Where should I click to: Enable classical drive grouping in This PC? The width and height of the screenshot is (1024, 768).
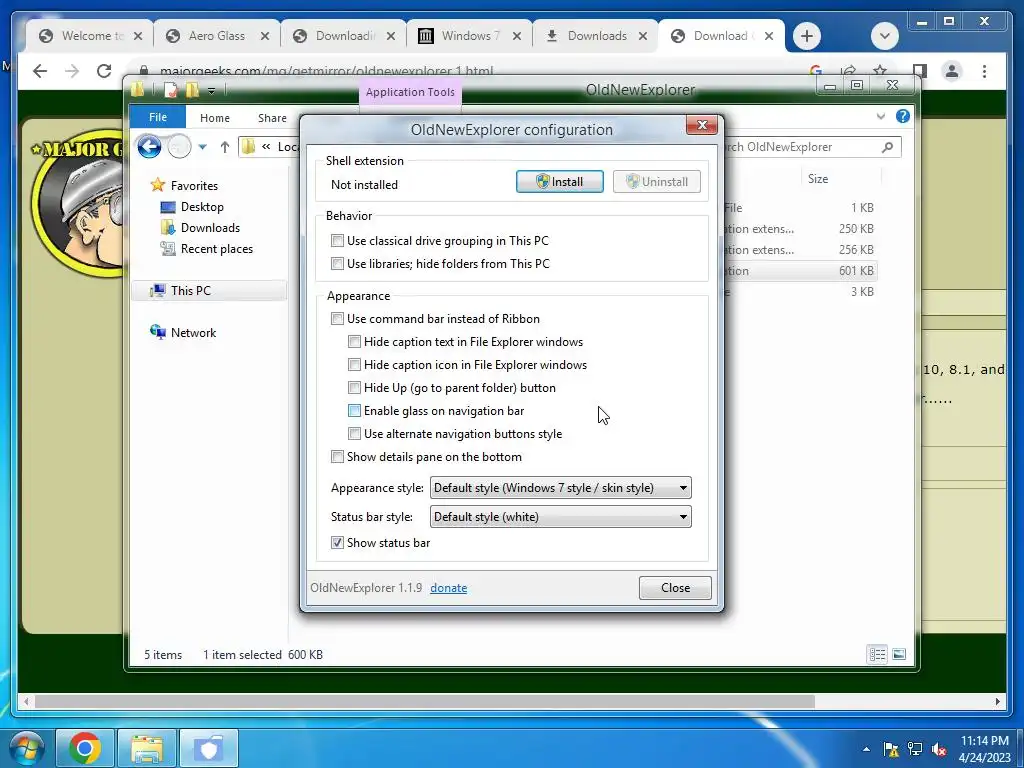337,240
